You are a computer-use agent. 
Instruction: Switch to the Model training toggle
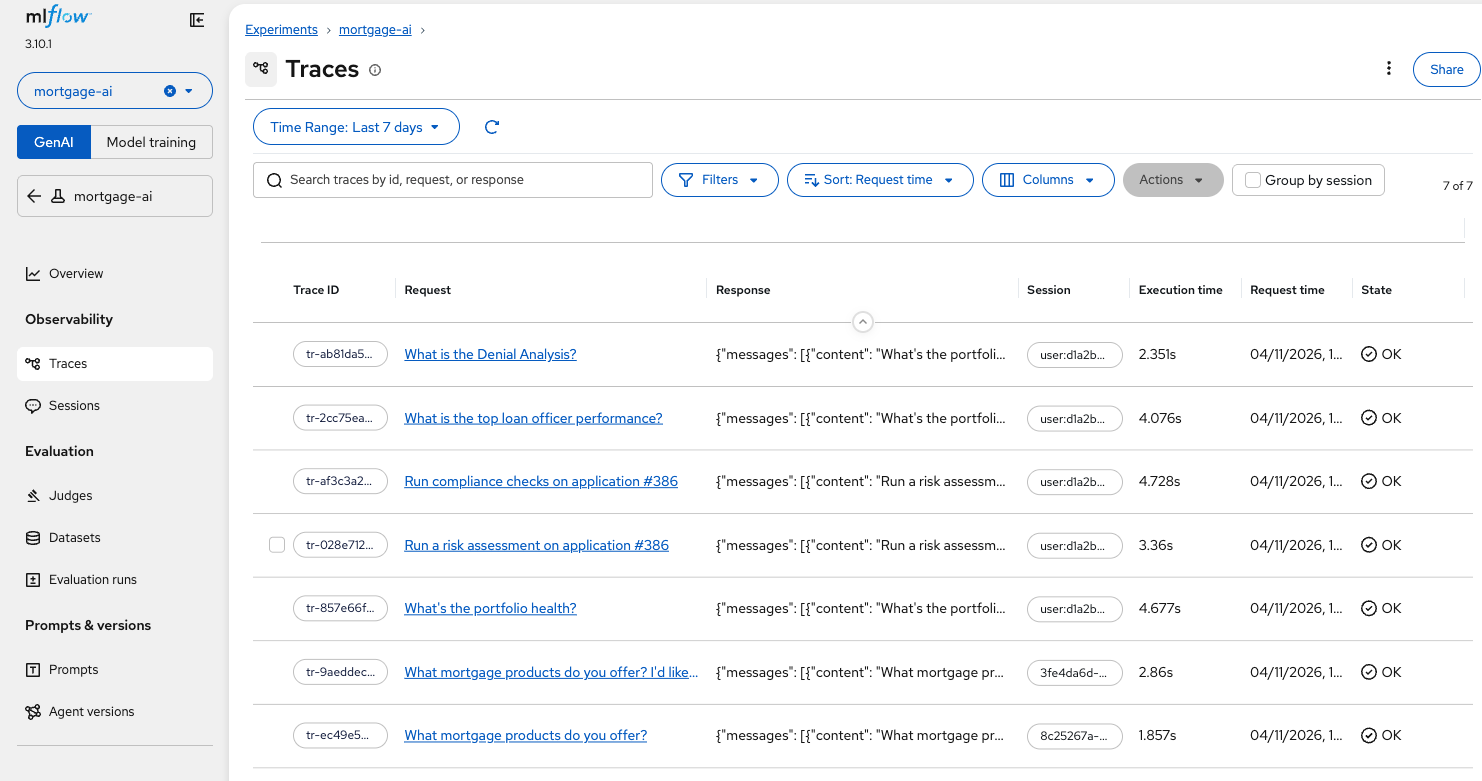pos(151,142)
